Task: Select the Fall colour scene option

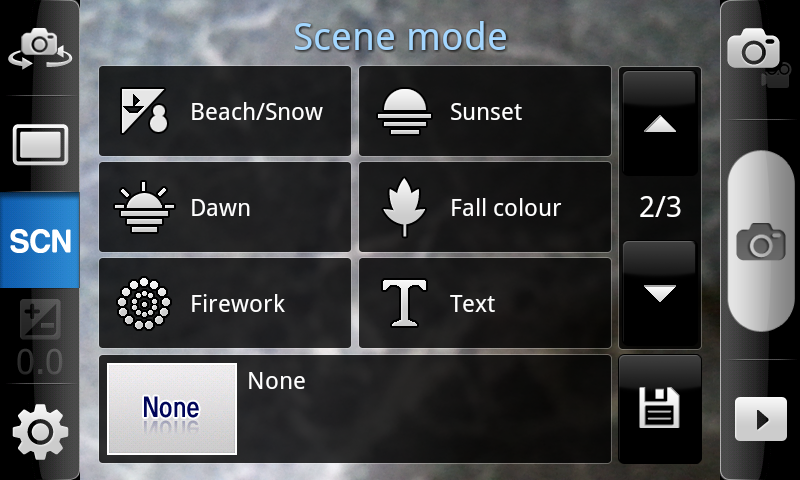Action: pos(485,207)
